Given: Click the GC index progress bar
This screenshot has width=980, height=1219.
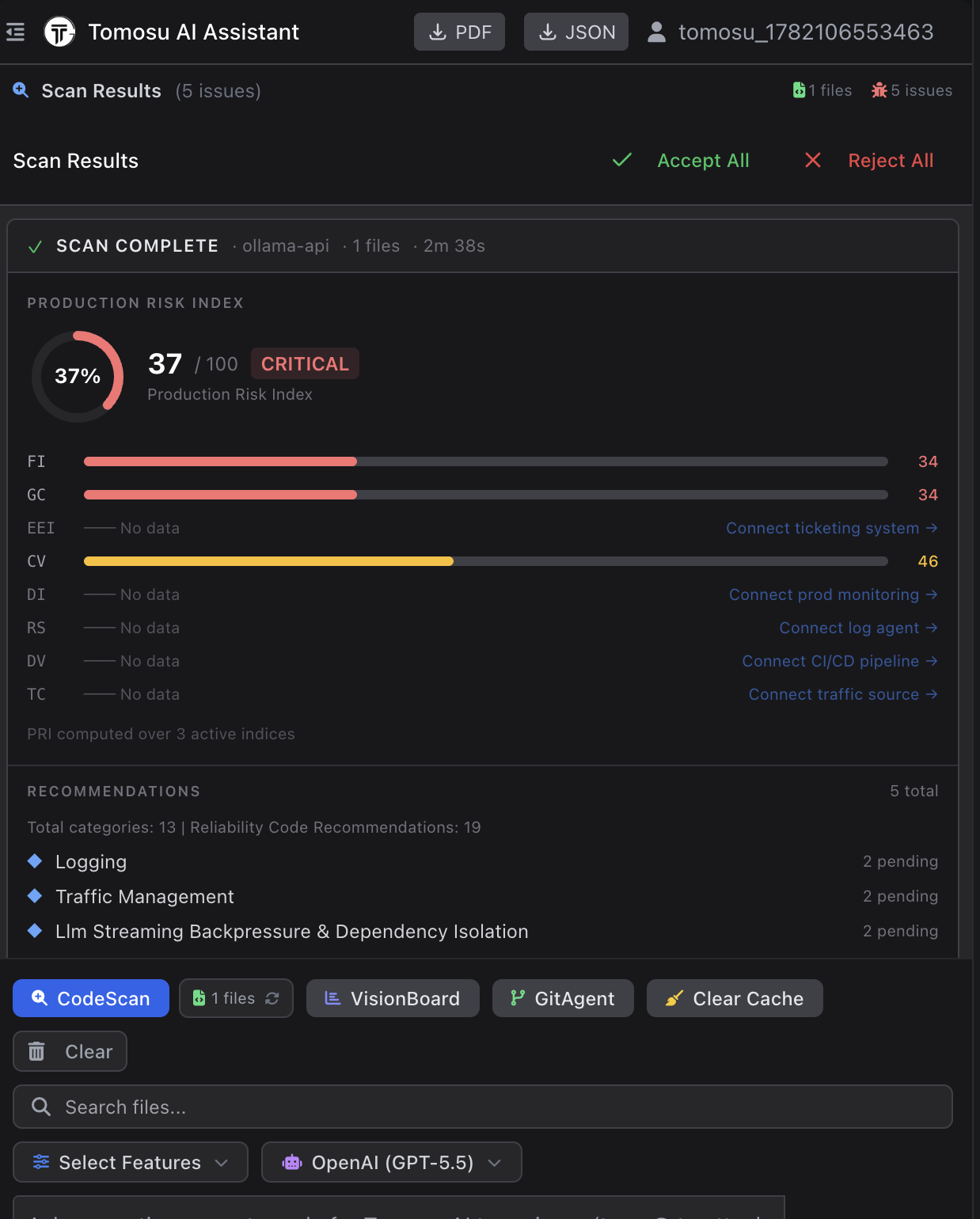Looking at the screenshot, I should [x=486, y=495].
